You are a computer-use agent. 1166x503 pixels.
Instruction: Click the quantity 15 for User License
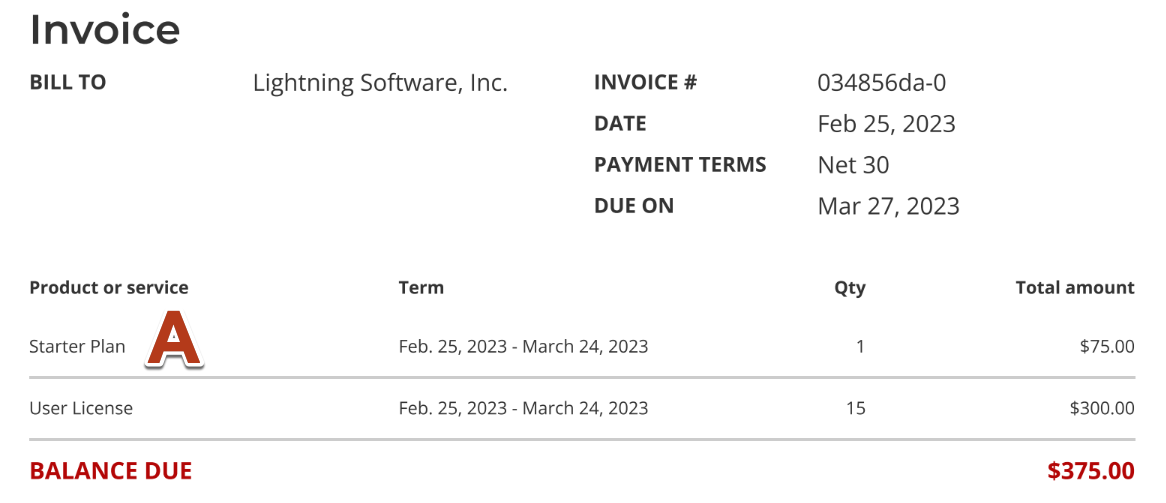855,408
